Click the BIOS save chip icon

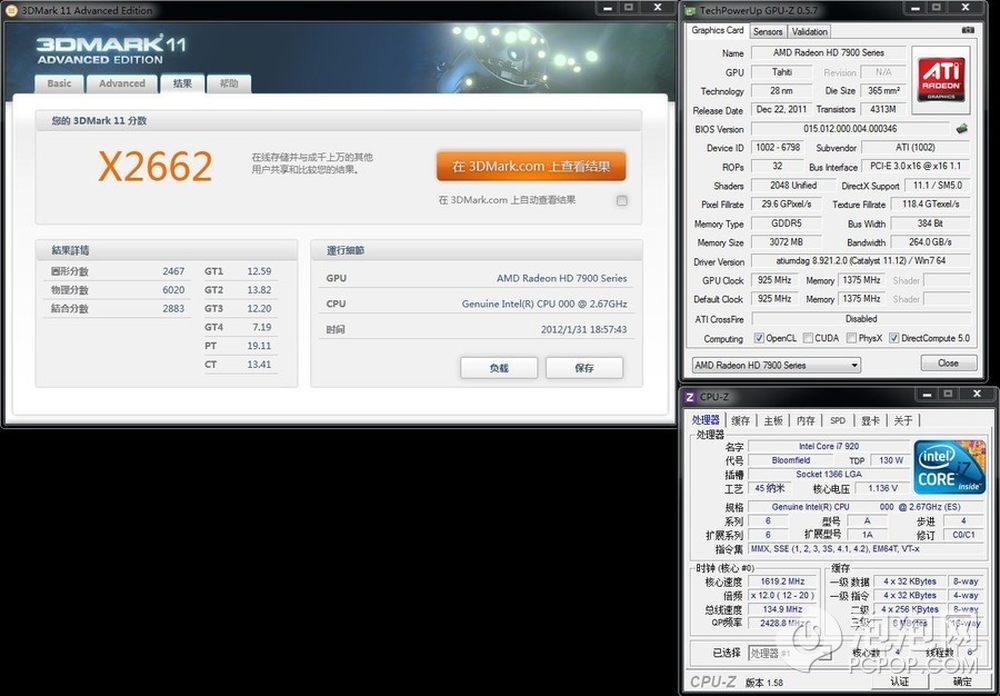[x=962, y=129]
